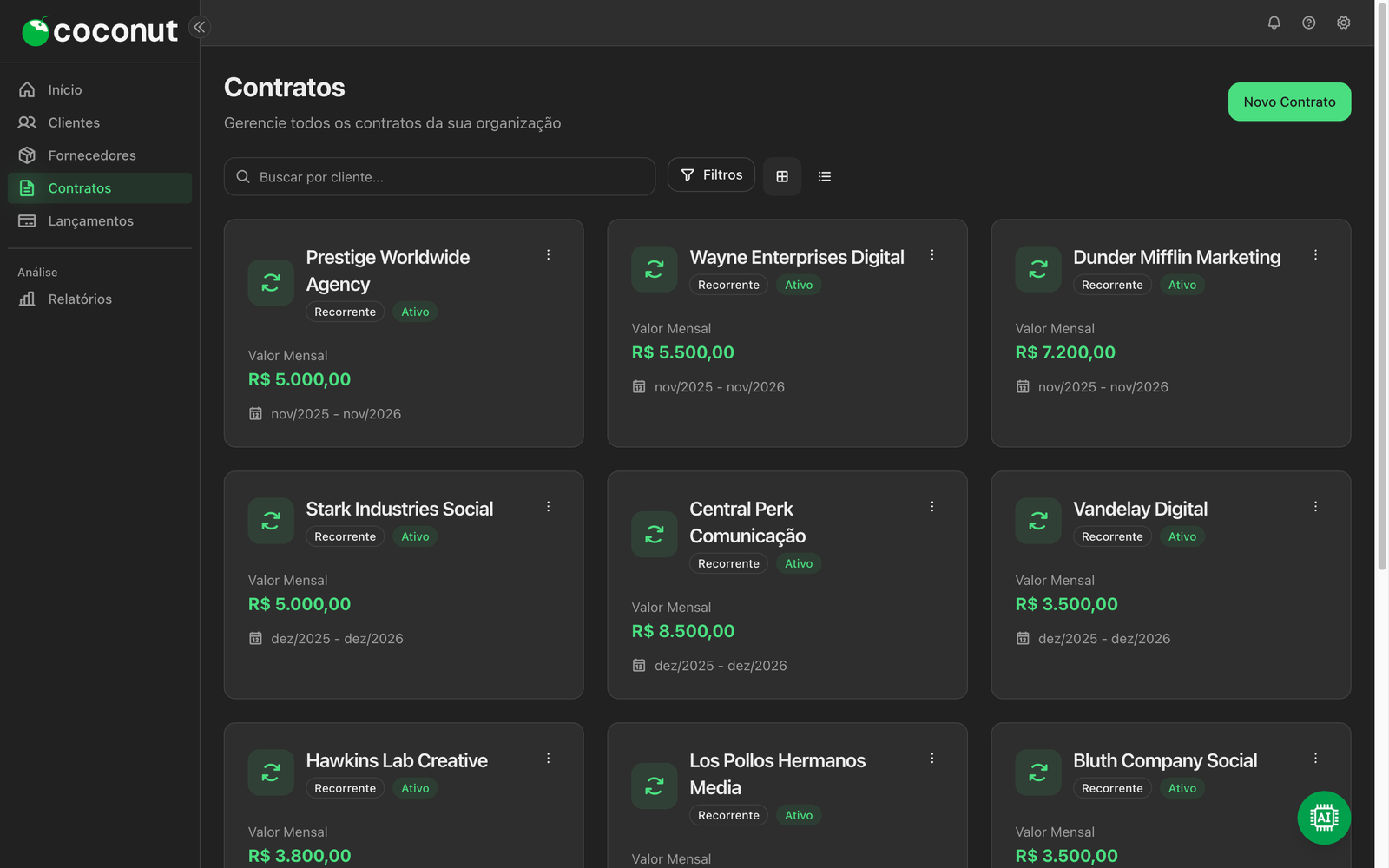
Task: Click the Hawkins Lab Creative title
Action: 397,760
